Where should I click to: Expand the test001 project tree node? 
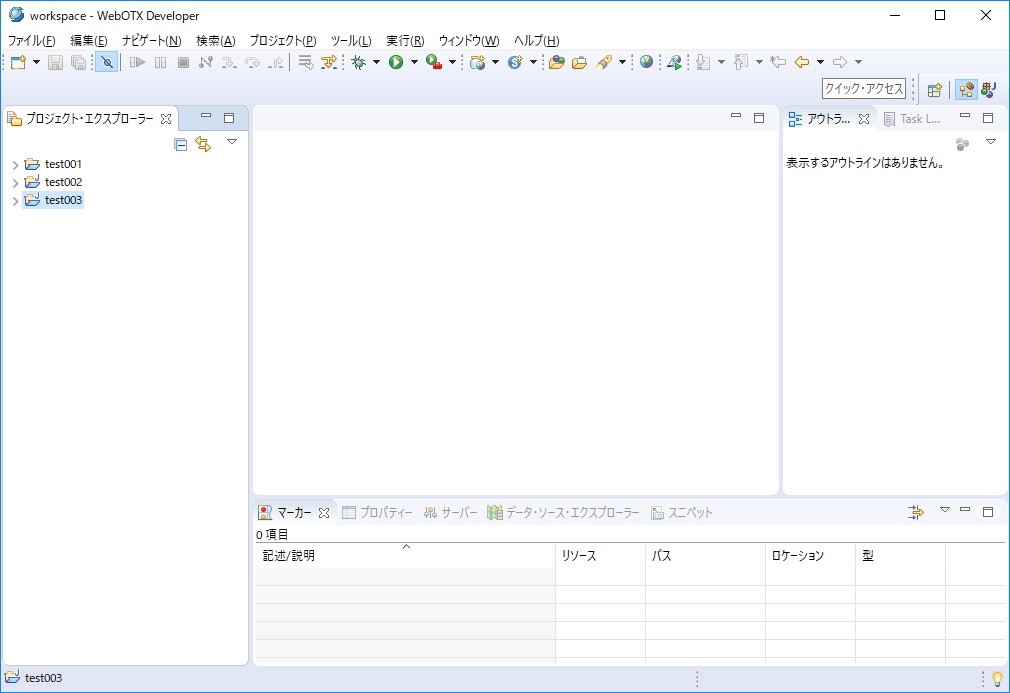pos(15,164)
